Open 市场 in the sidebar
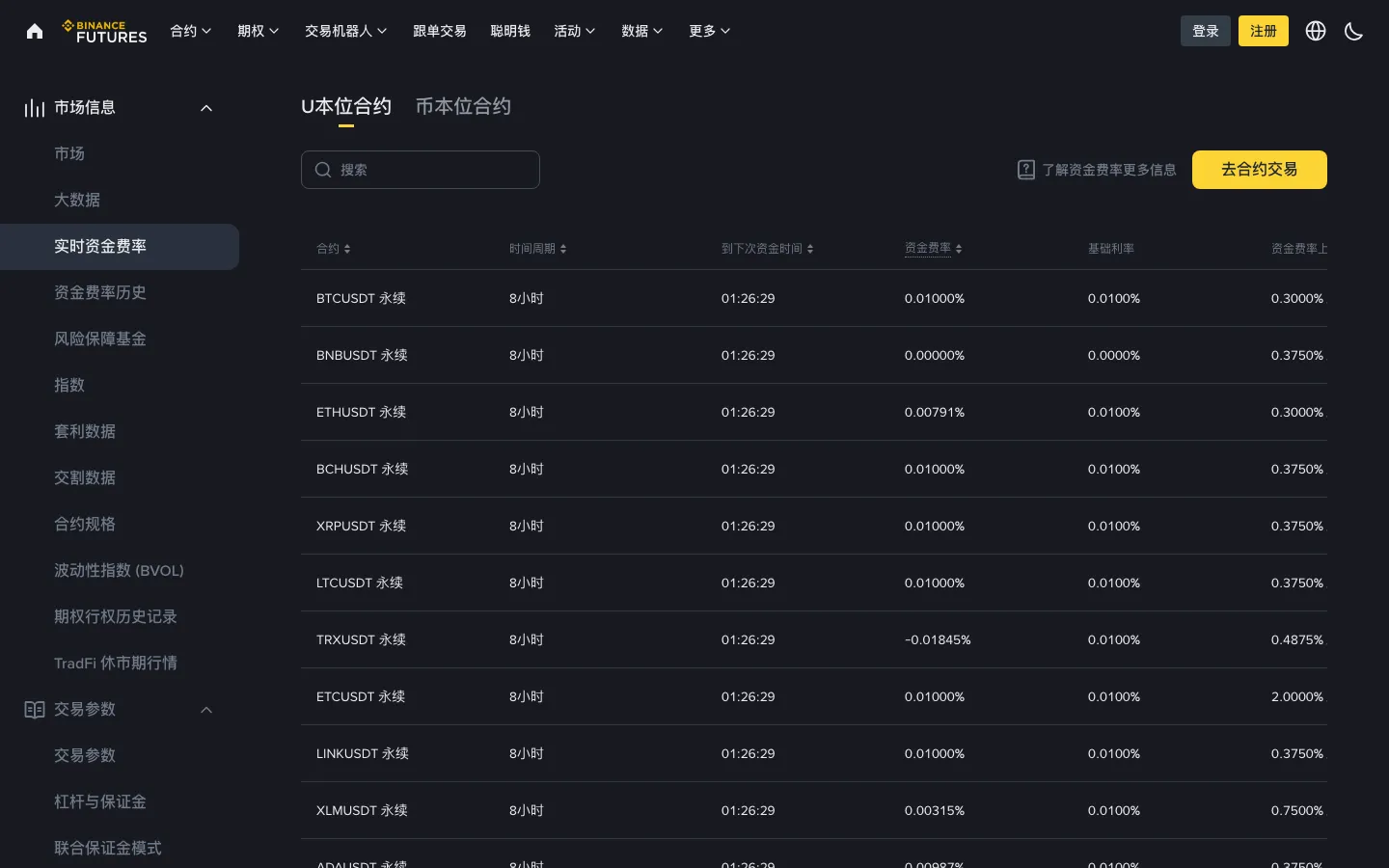This screenshot has width=1389, height=868. click(69, 154)
